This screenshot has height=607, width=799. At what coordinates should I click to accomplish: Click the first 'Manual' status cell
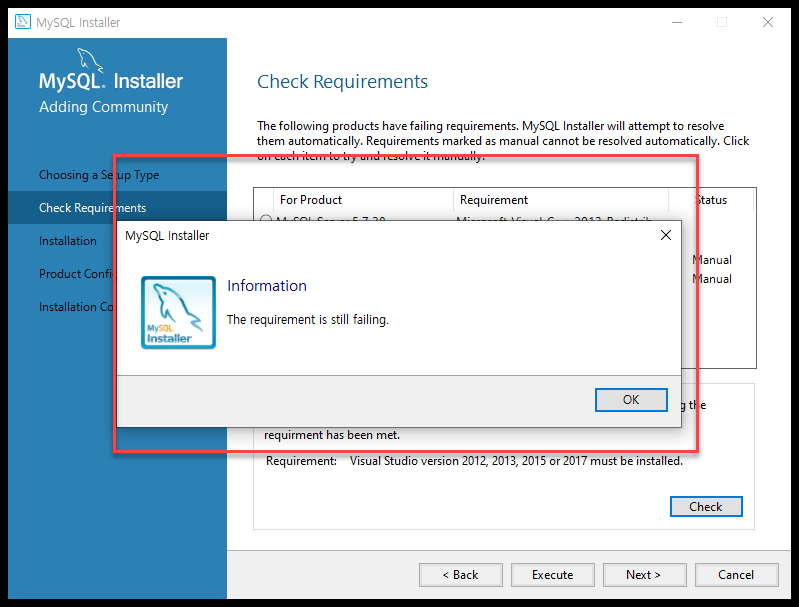point(712,260)
